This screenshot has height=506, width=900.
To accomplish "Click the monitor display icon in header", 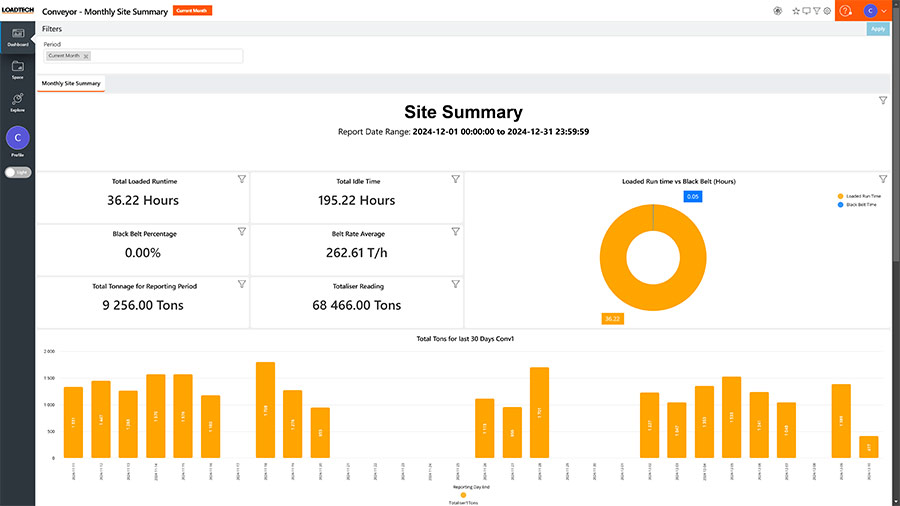I will click(x=806, y=11).
